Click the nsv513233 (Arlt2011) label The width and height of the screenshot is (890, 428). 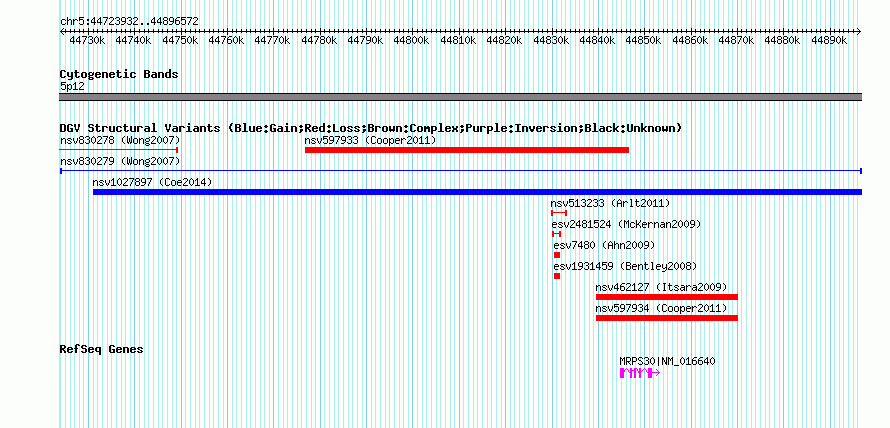tap(610, 203)
